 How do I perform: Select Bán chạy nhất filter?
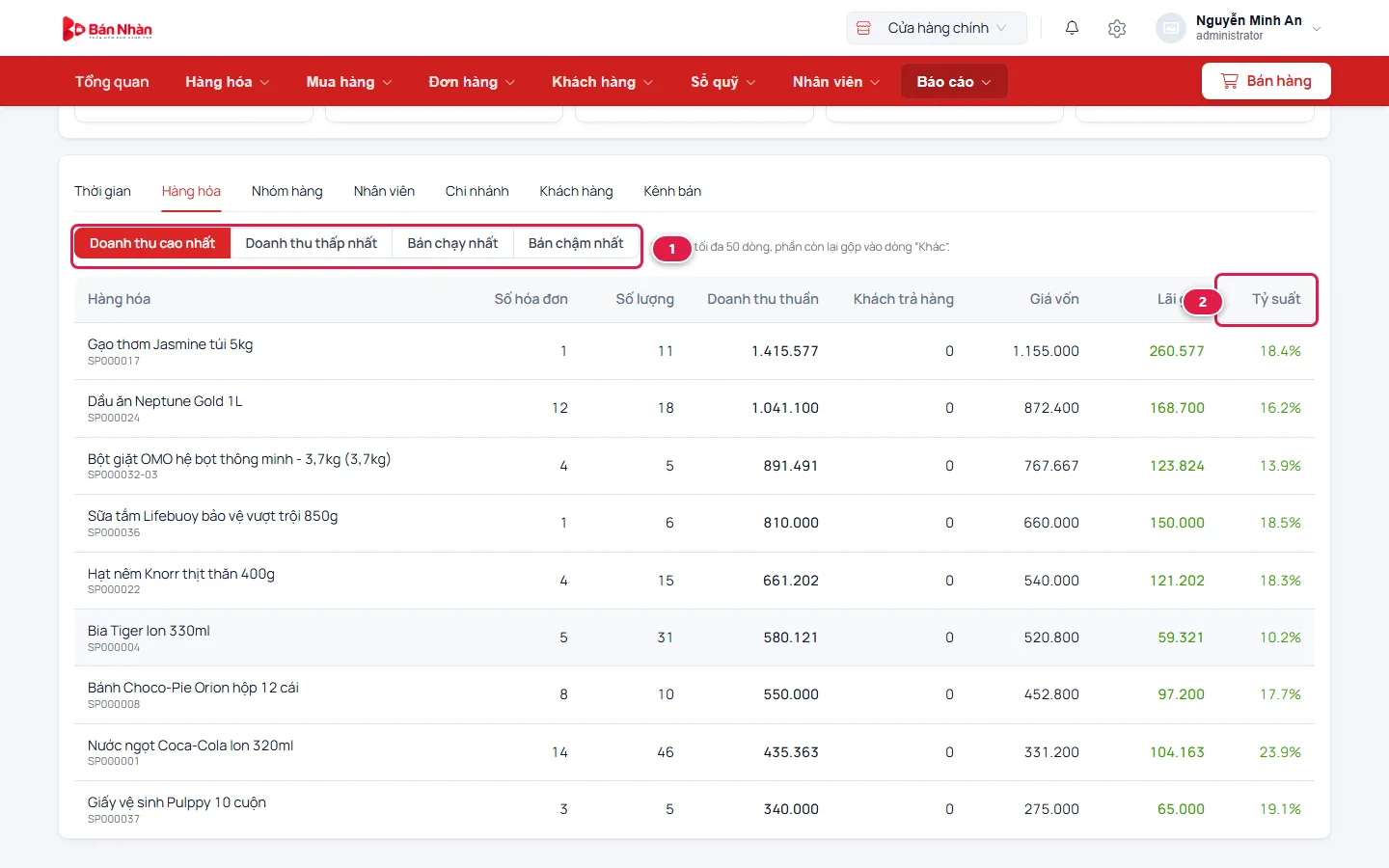coord(452,243)
